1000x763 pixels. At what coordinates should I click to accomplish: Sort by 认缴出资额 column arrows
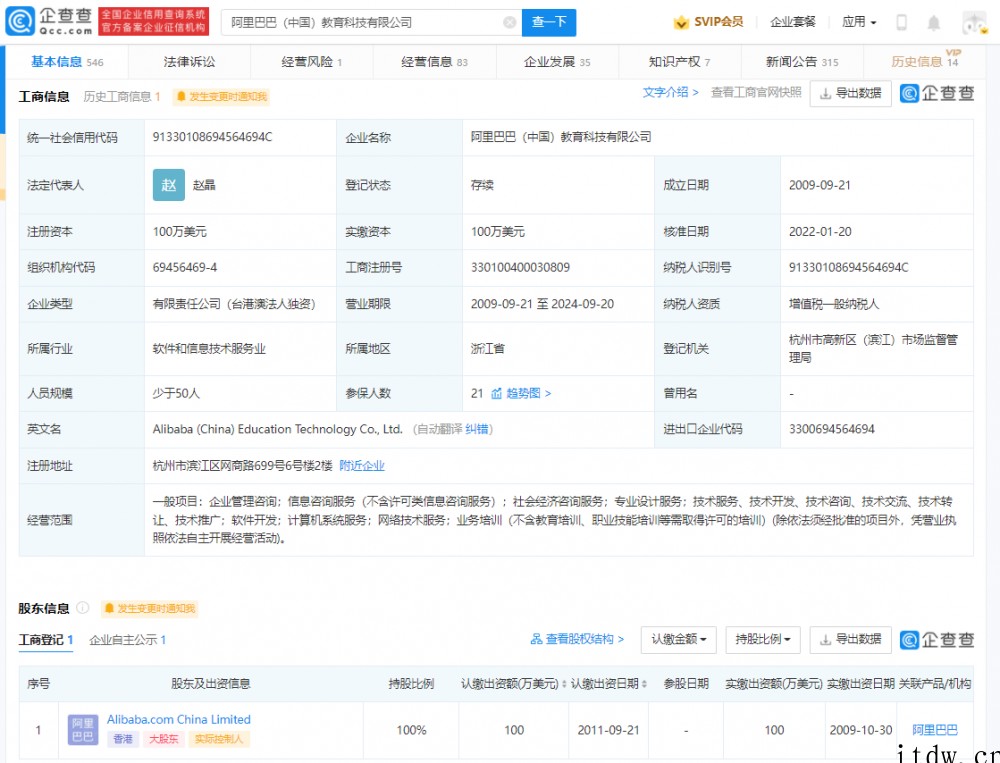click(x=563, y=684)
